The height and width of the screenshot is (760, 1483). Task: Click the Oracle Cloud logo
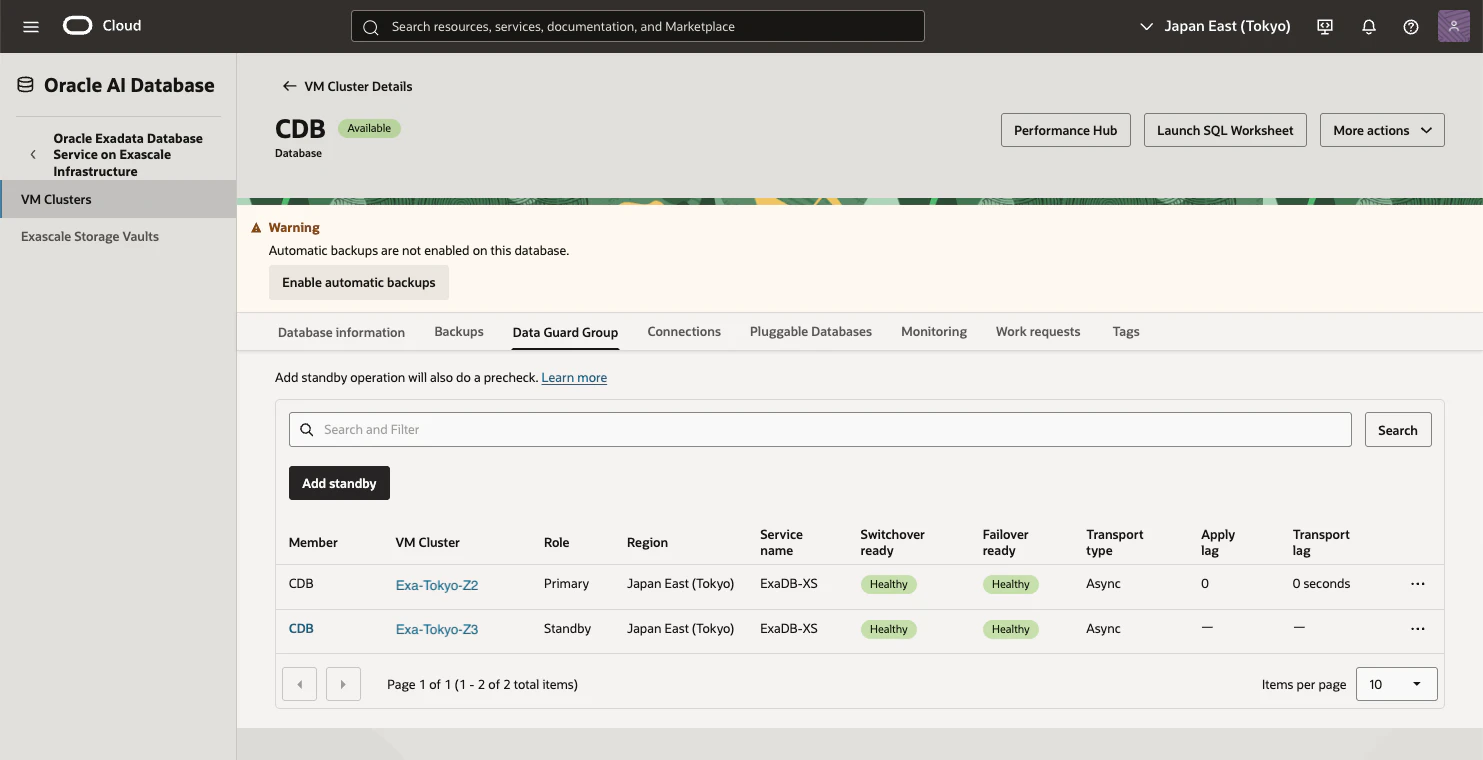point(102,26)
